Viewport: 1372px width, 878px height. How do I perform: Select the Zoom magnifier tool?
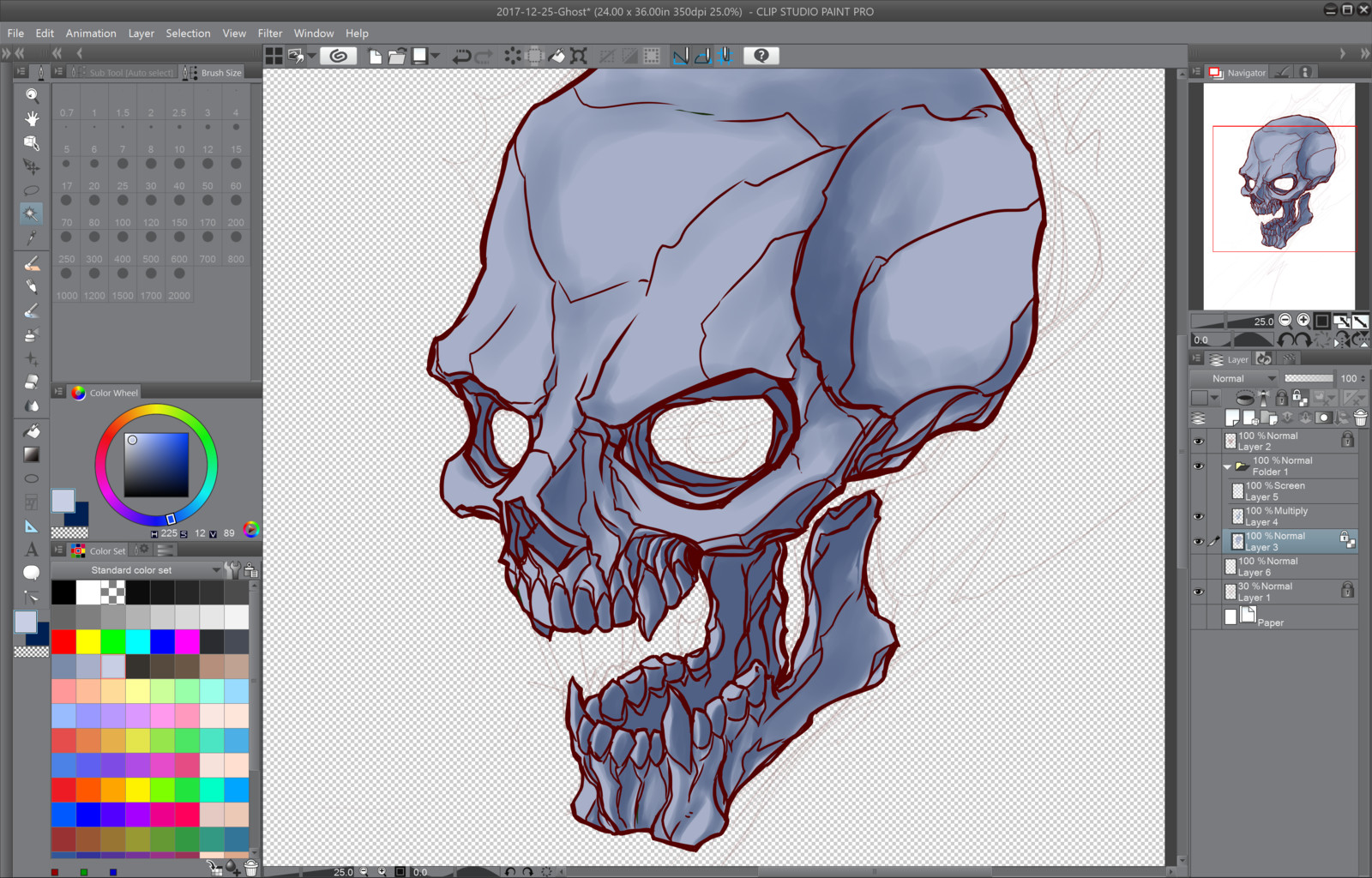[32, 95]
